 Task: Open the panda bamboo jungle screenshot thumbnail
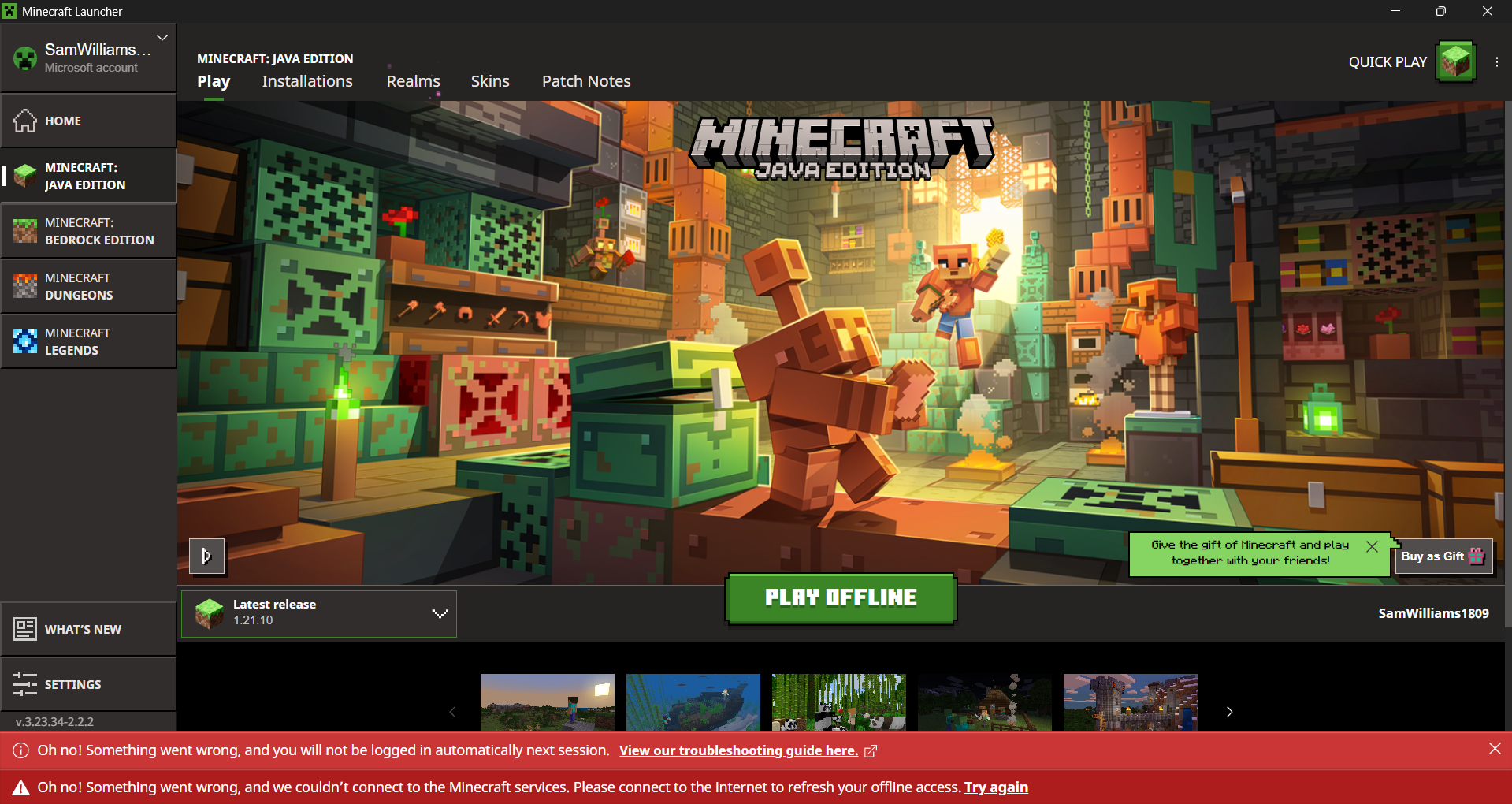(x=839, y=702)
